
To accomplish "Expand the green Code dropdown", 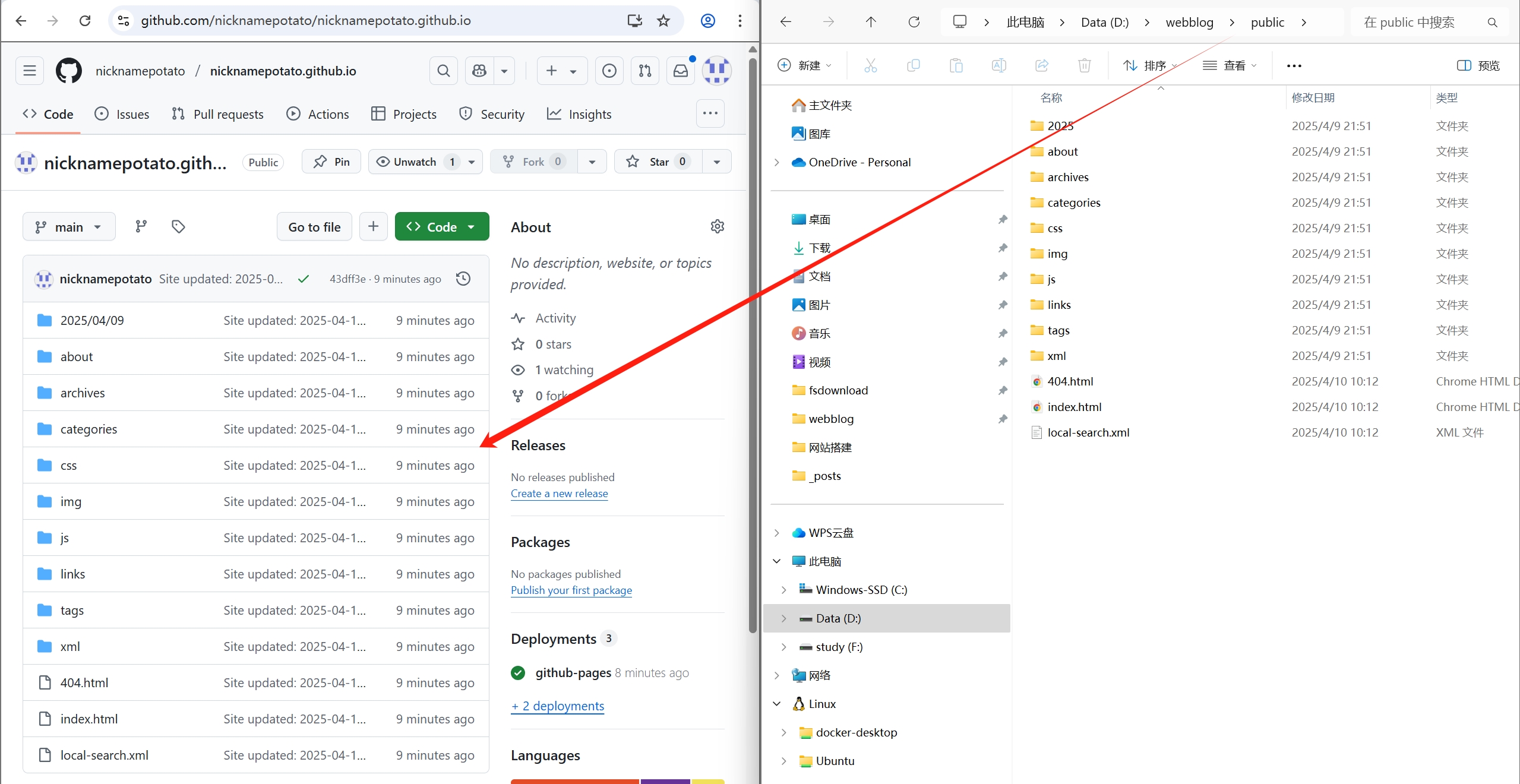I will (442, 227).
